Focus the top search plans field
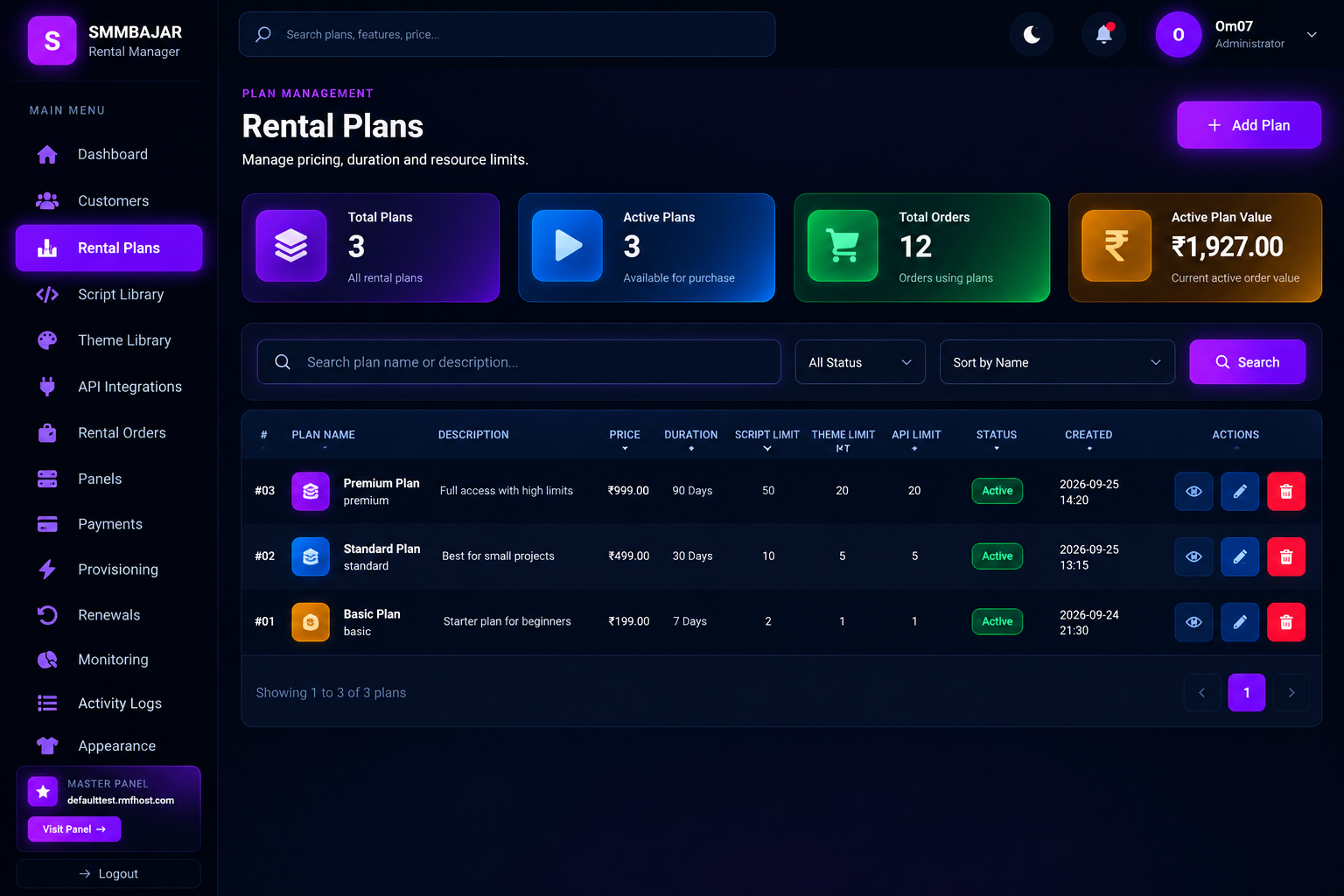Viewport: 1344px width, 896px height. (x=507, y=34)
